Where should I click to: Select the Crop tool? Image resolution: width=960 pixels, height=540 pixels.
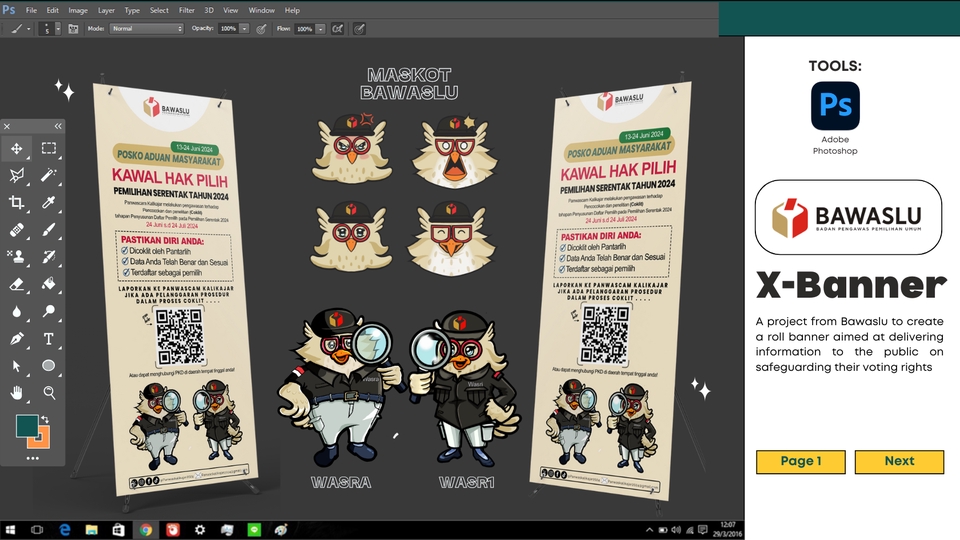coord(17,202)
